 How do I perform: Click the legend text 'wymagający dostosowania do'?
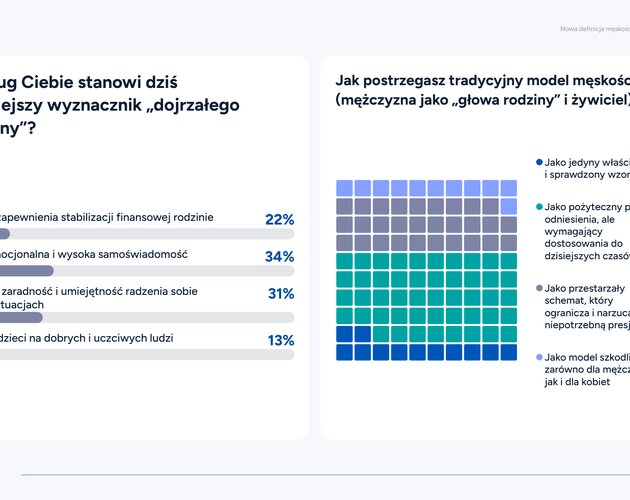click(583, 237)
